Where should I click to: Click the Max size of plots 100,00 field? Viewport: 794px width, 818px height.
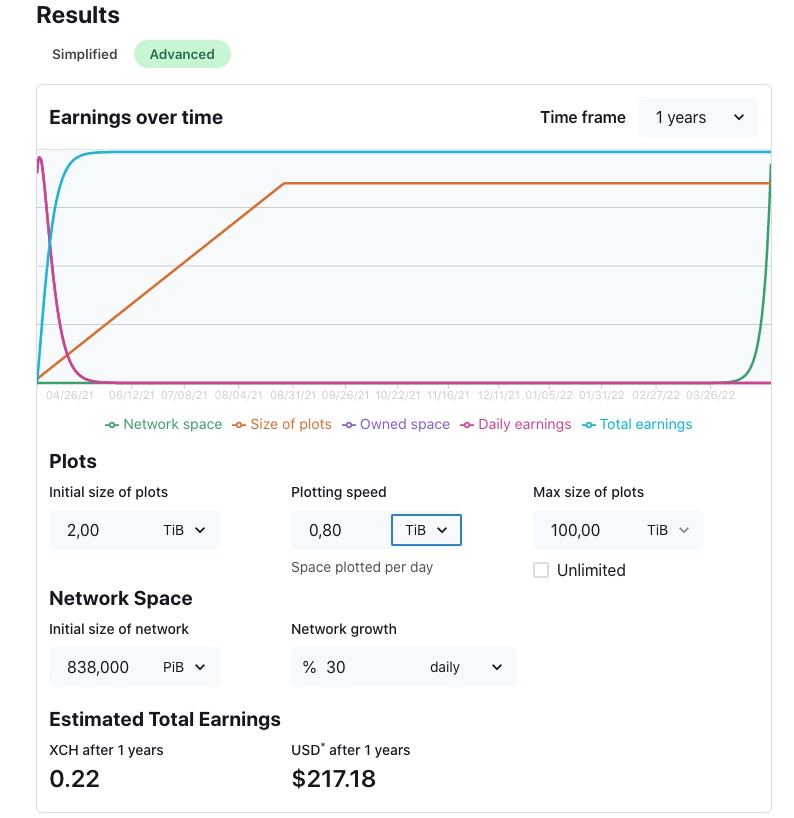click(585, 530)
